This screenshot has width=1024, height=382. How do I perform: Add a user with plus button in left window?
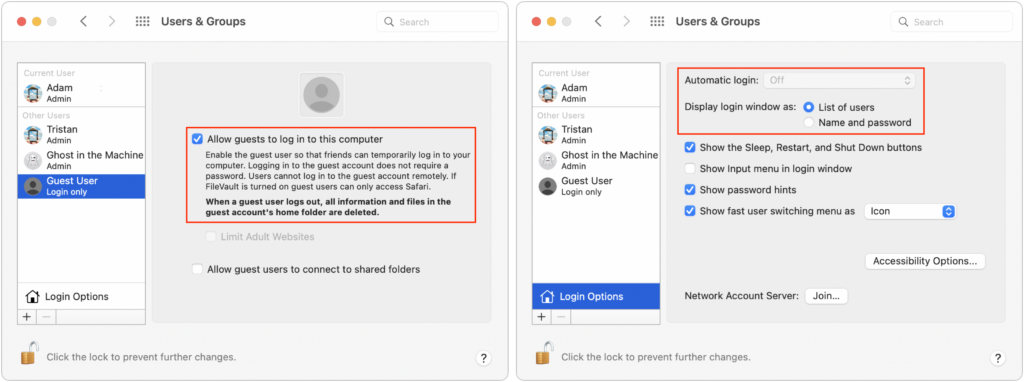pos(27,317)
